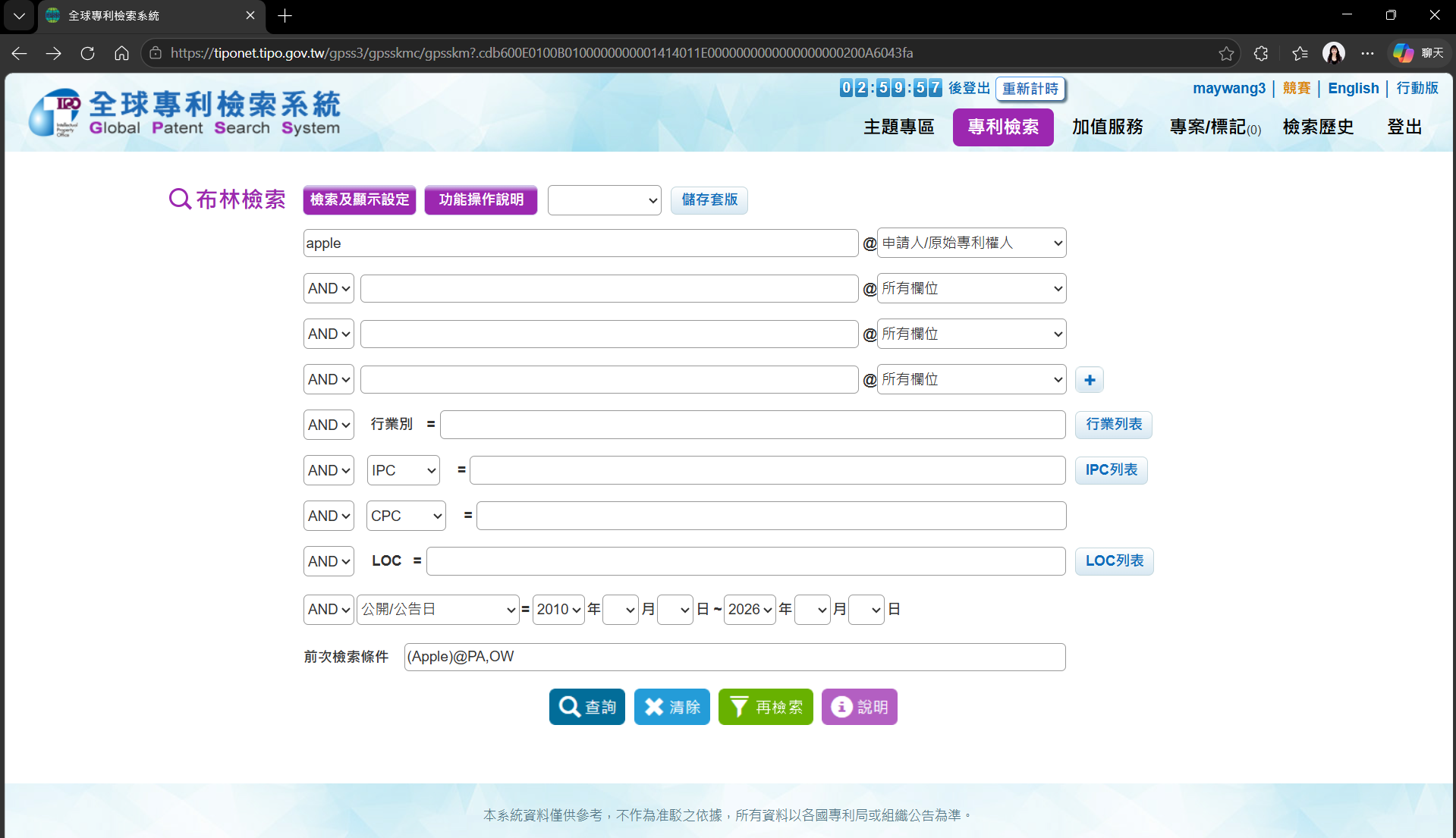Open the 專利檢索 navigation tab
This screenshot has width=1456, height=838.
coord(1003,127)
